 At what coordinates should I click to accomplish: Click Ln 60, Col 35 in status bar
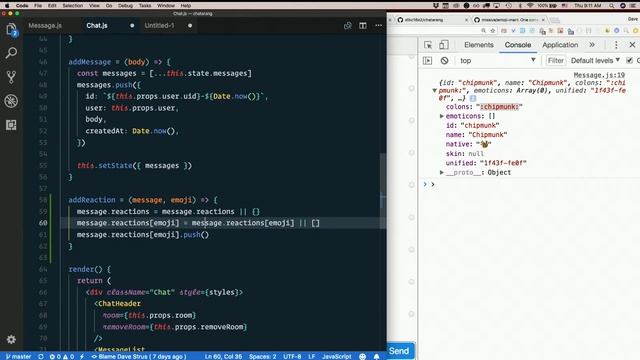click(x=222, y=356)
